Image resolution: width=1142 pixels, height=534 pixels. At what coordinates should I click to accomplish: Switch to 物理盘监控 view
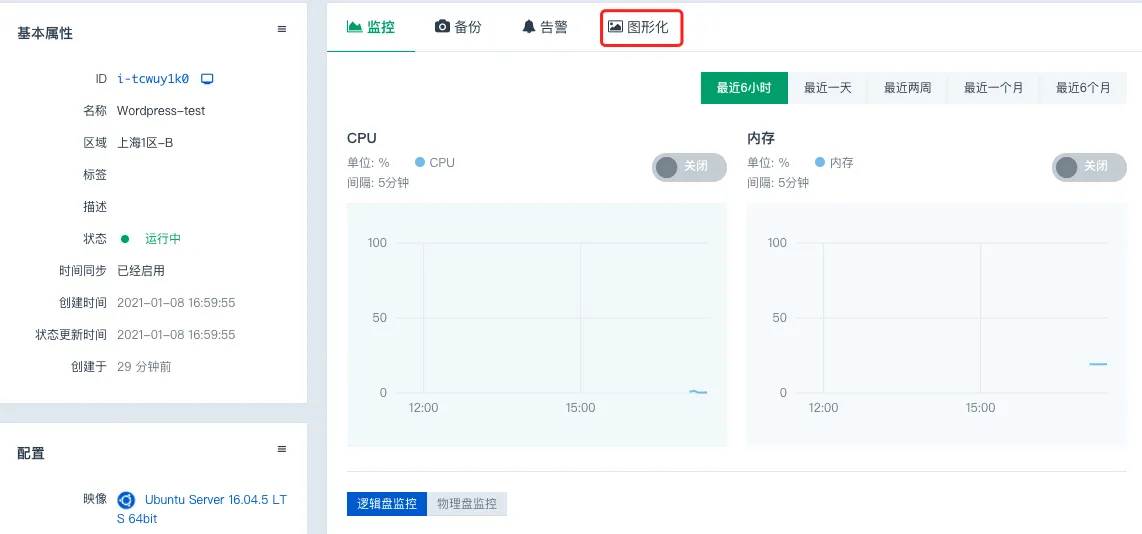(467, 504)
